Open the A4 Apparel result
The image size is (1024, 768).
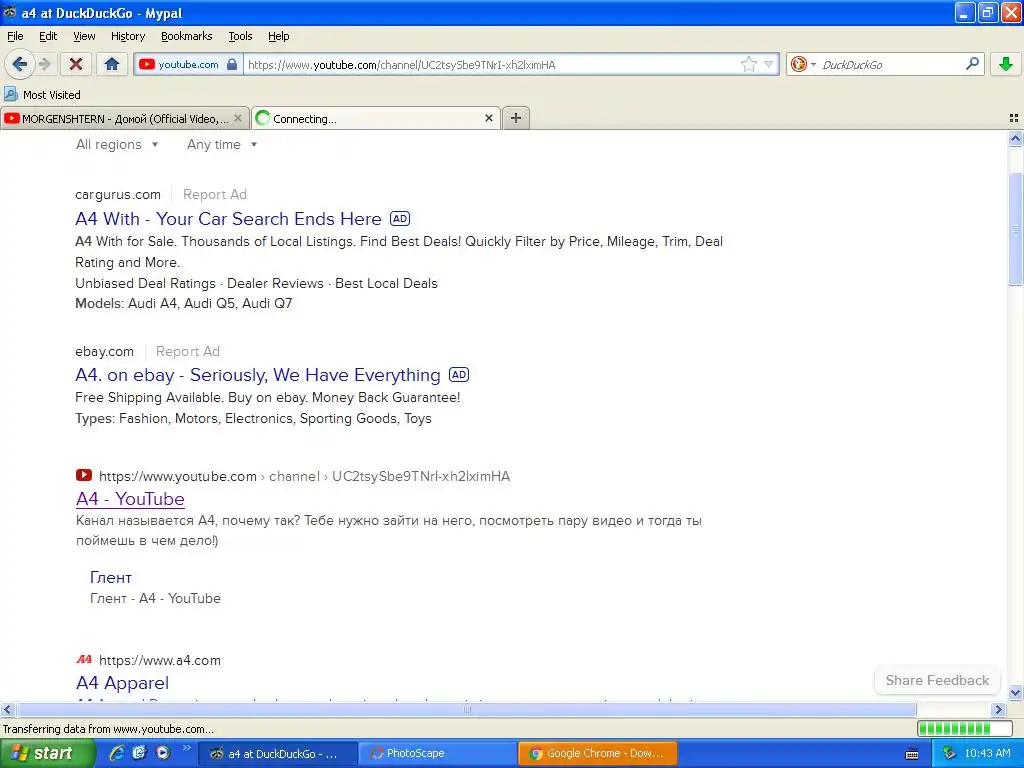[x=122, y=682]
